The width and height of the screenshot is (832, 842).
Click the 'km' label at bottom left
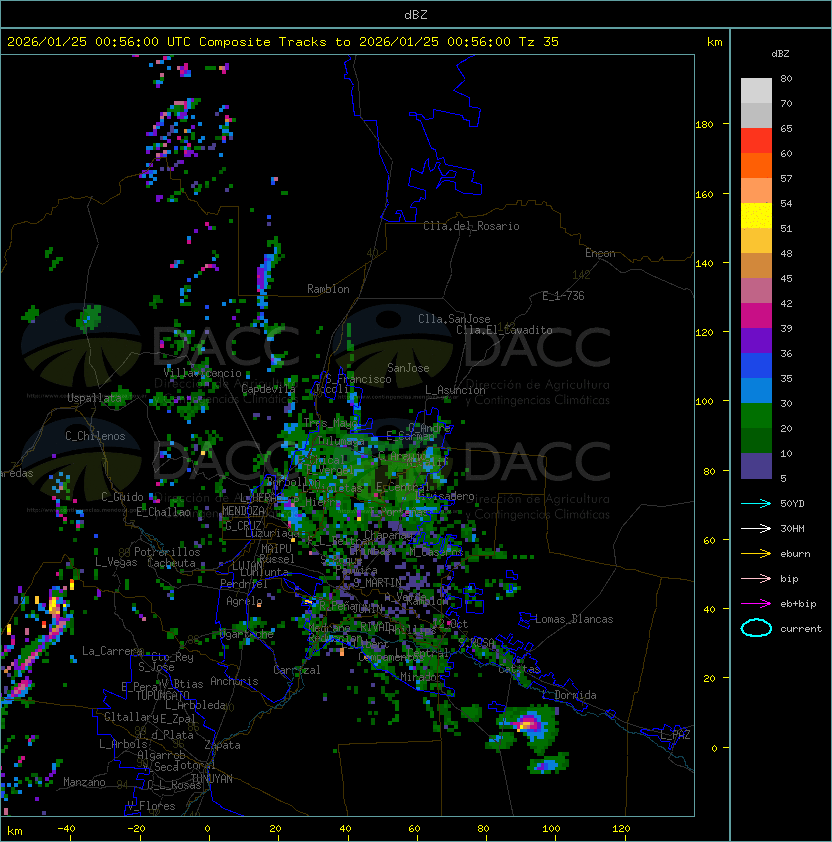coord(15,831)
